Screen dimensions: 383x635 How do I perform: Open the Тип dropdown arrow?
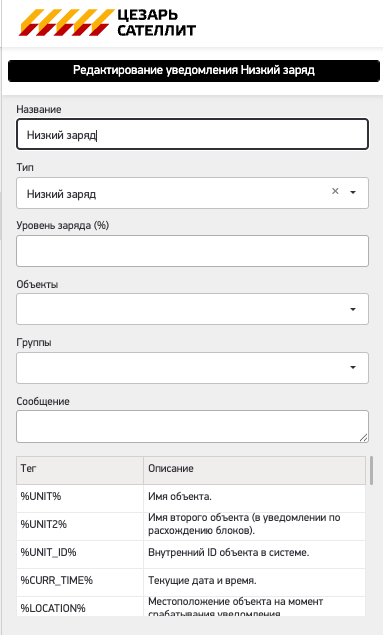click(x=353, y=193)
